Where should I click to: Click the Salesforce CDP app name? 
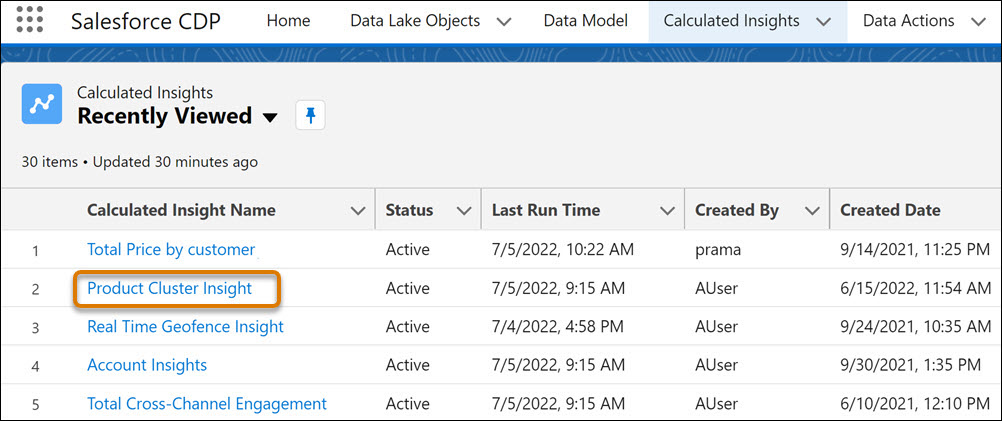tap(146, 22)
